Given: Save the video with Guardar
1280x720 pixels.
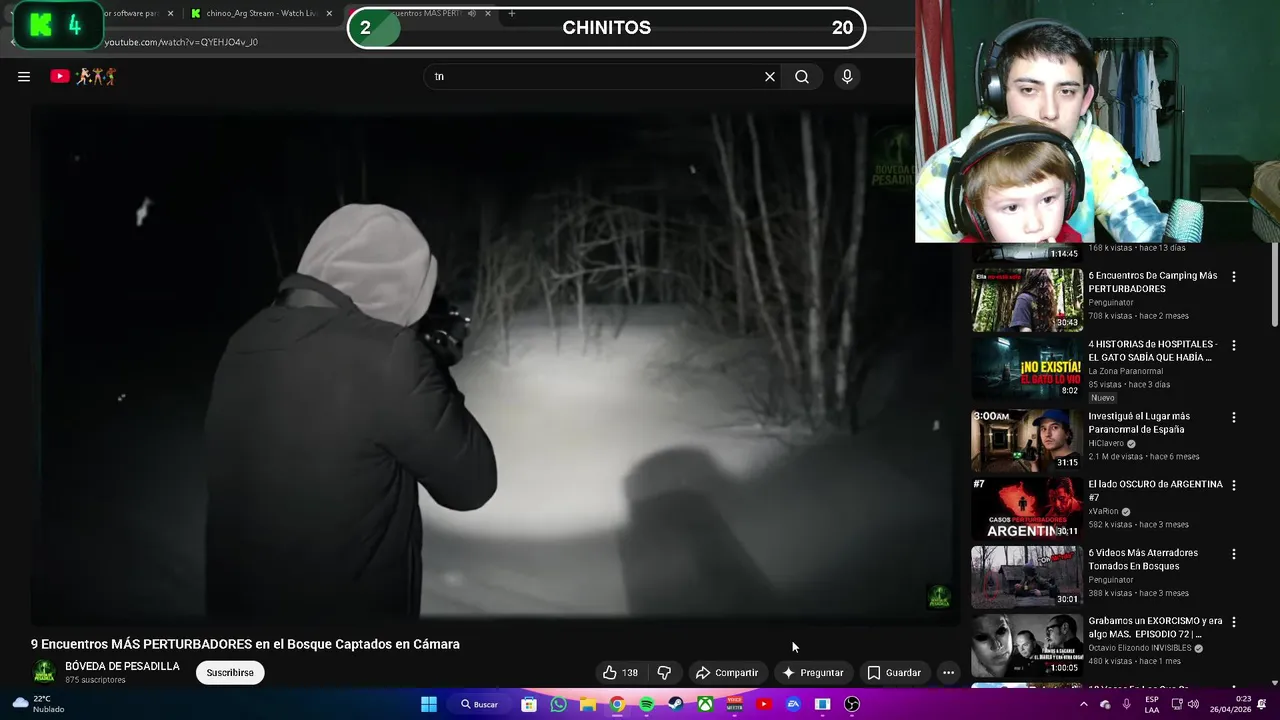Looking at the screenshot, I should (x=894, y=673).
